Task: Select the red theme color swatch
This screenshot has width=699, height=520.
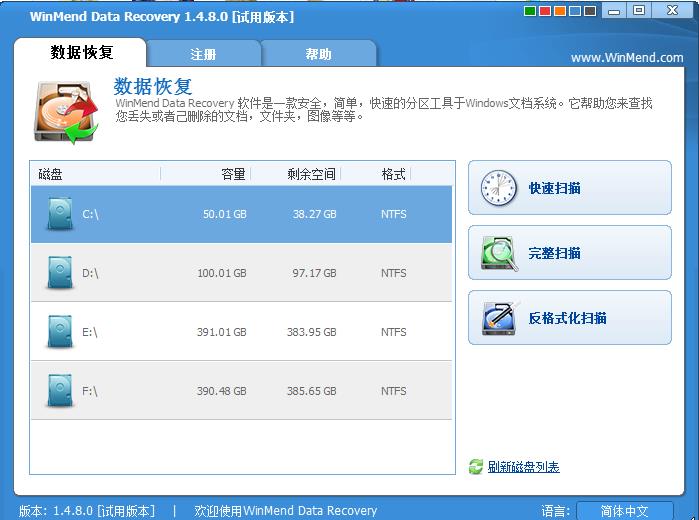Action: coord(545,11)
